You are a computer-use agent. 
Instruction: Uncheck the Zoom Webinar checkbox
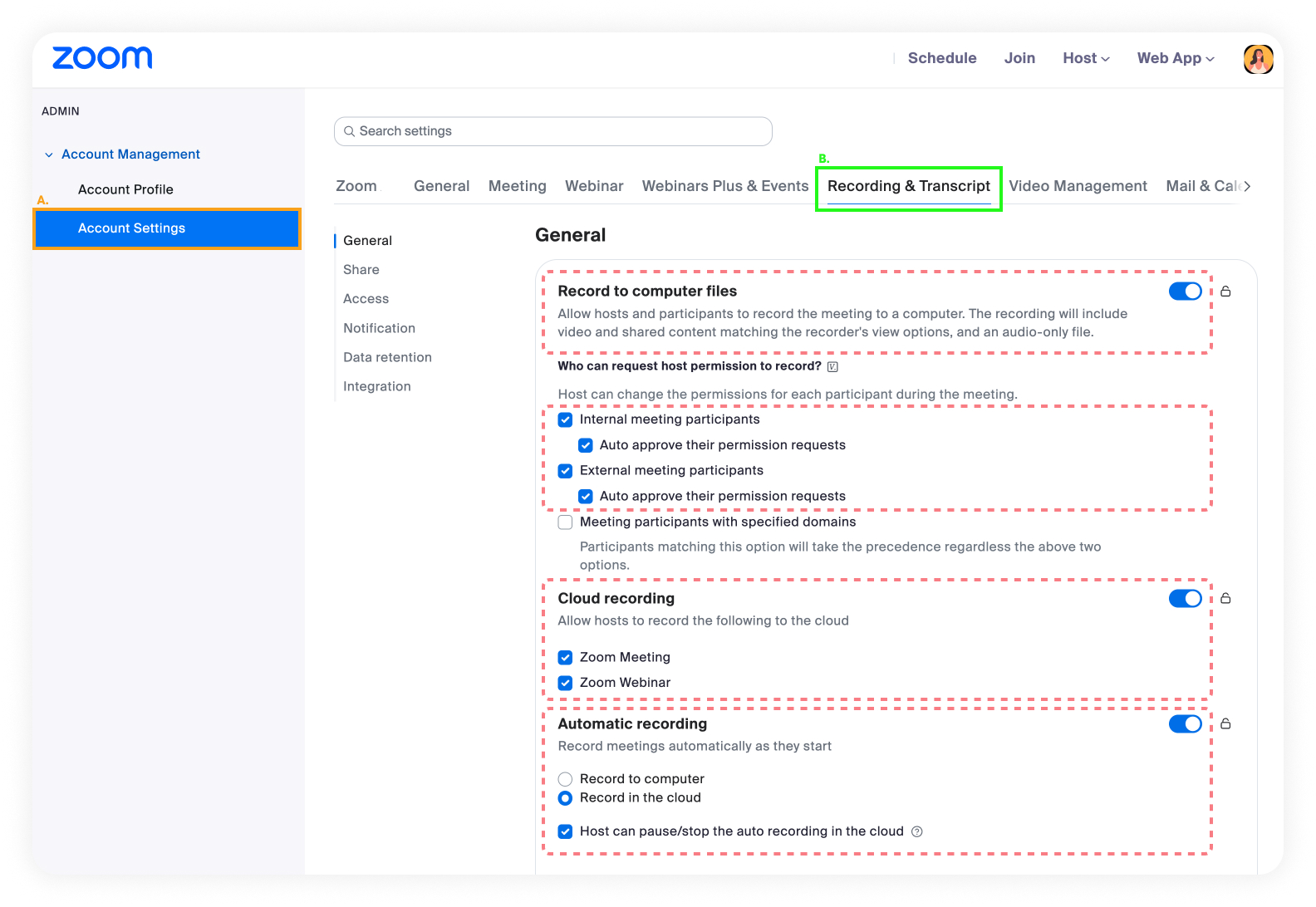click(565, 684)
